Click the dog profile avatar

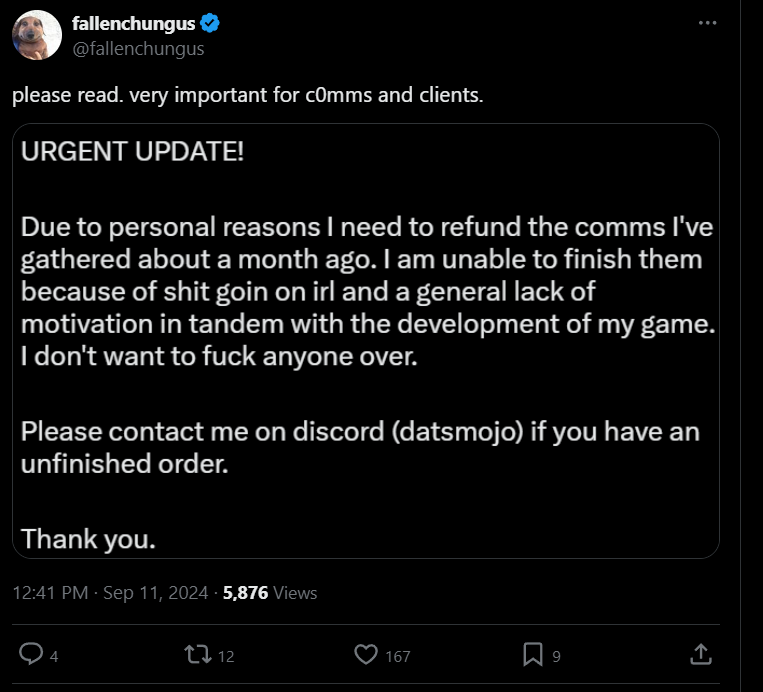coord(37,36)
